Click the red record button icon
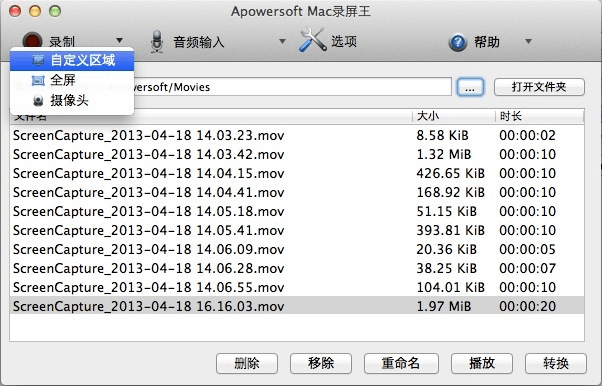Image resolution: width=602 pixels, height=386 pixels. 32,39
